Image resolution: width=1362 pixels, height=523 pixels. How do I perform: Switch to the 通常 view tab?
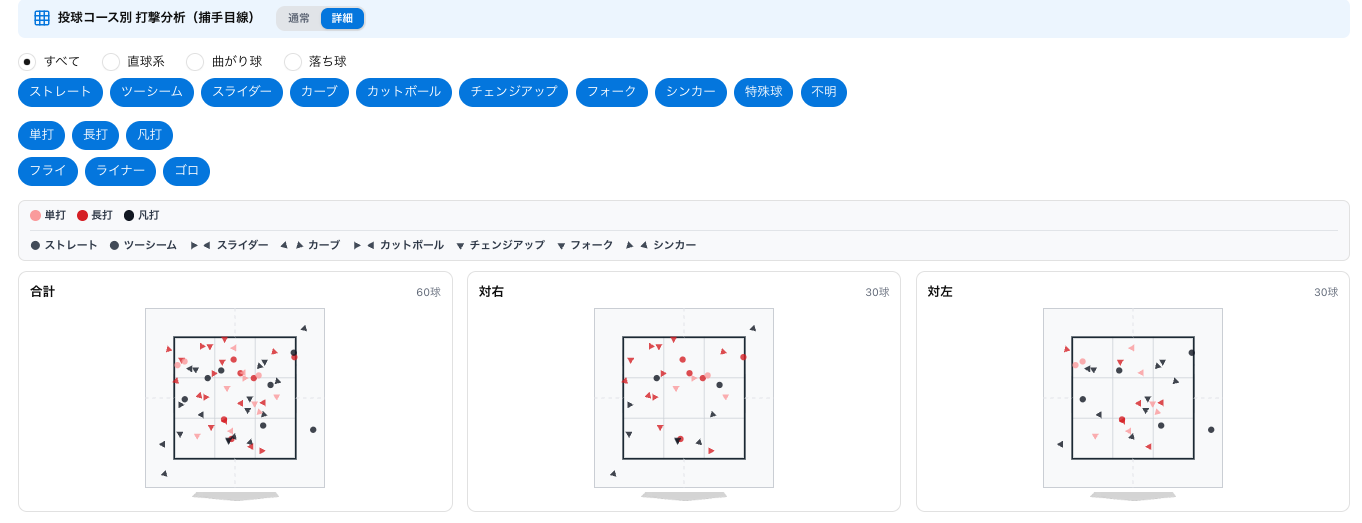[299, 18]
